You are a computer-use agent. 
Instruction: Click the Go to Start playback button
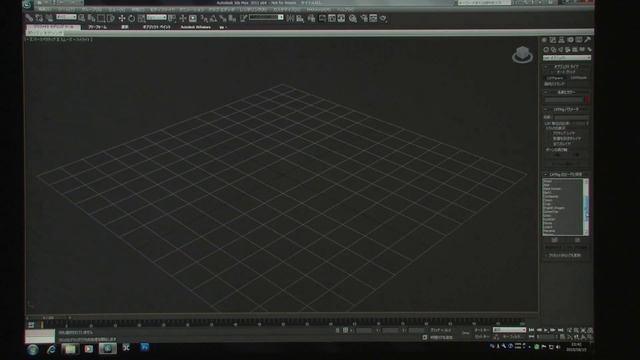click(531, 330)
